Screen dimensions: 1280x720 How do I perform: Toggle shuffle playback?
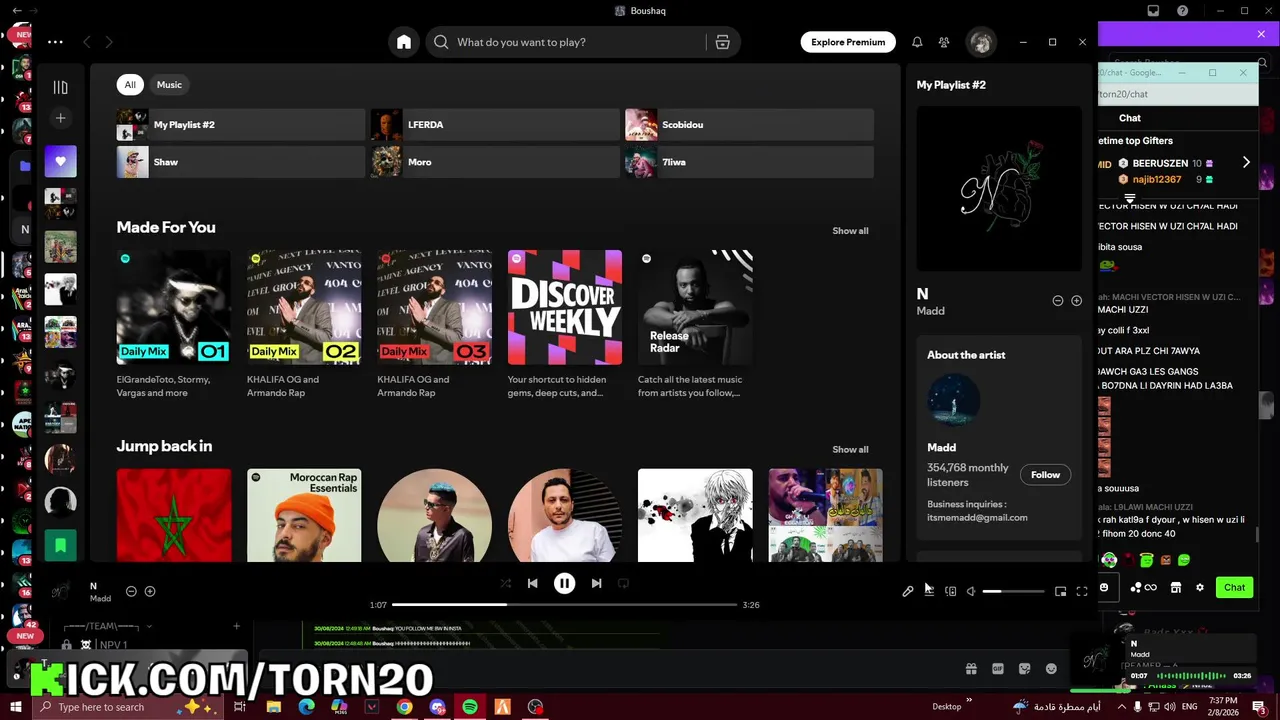(x=505, y=583)
